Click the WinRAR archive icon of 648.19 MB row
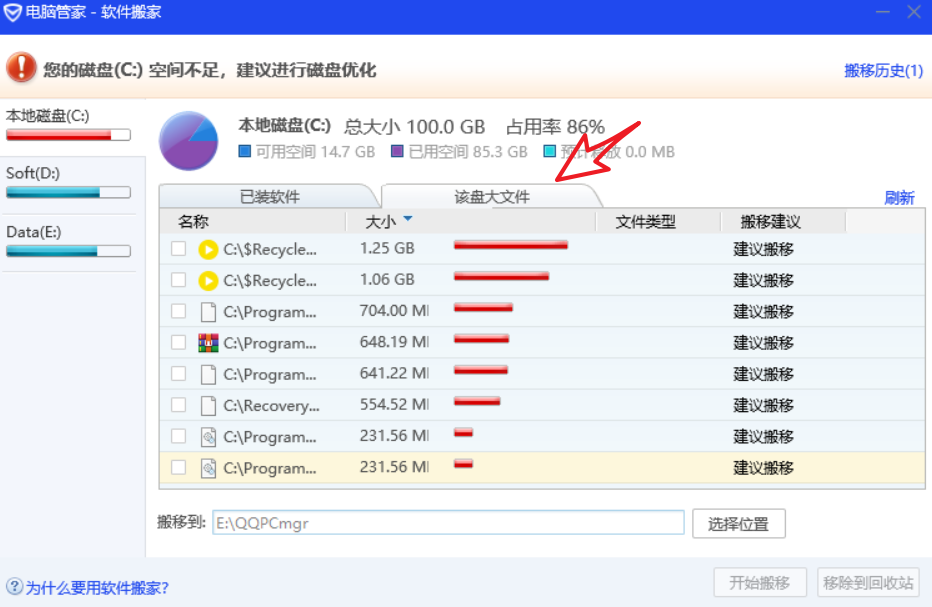The width and height of the screenshot is (932, 607). click(208, 343)
